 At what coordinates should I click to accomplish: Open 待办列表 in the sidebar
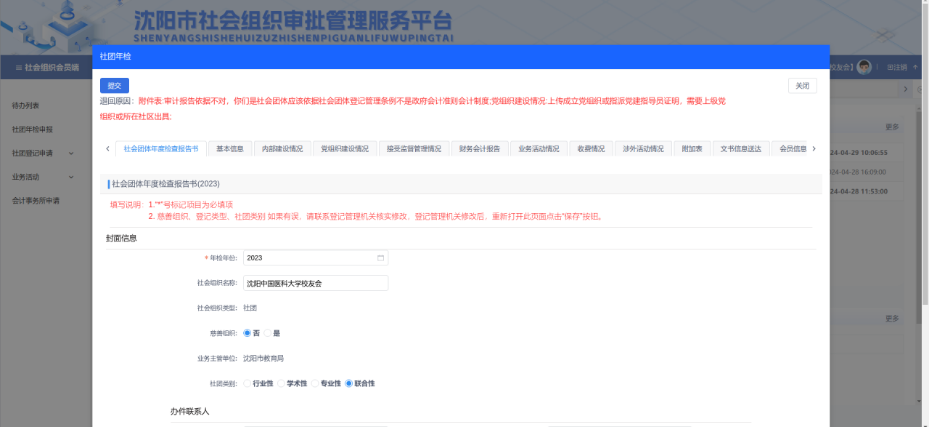pos(26,105)
